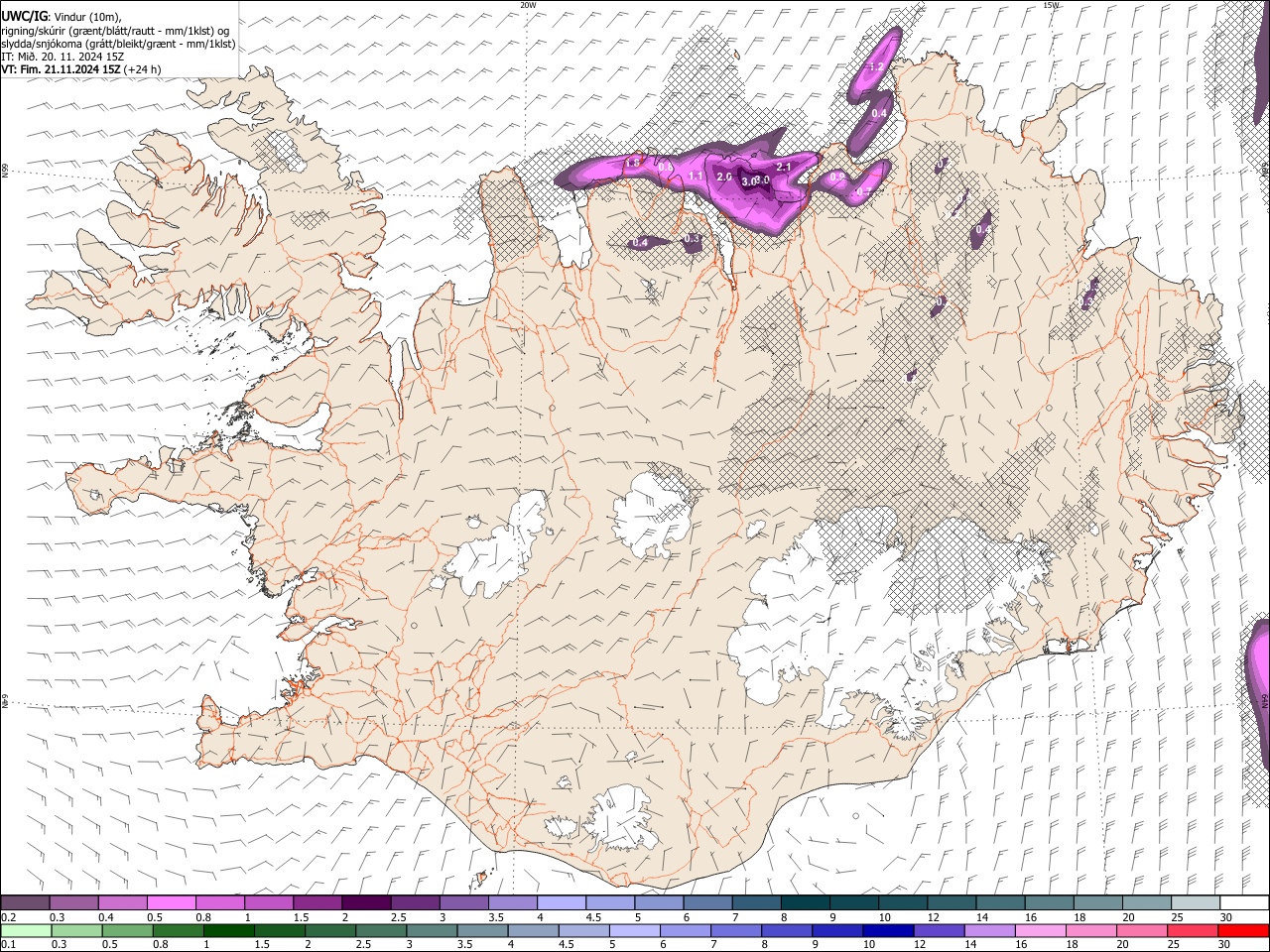Viewport: 1270px width, 952px height.
Task: Select the bottom-row swatch between 14 and 16
Action: [989, 930]
